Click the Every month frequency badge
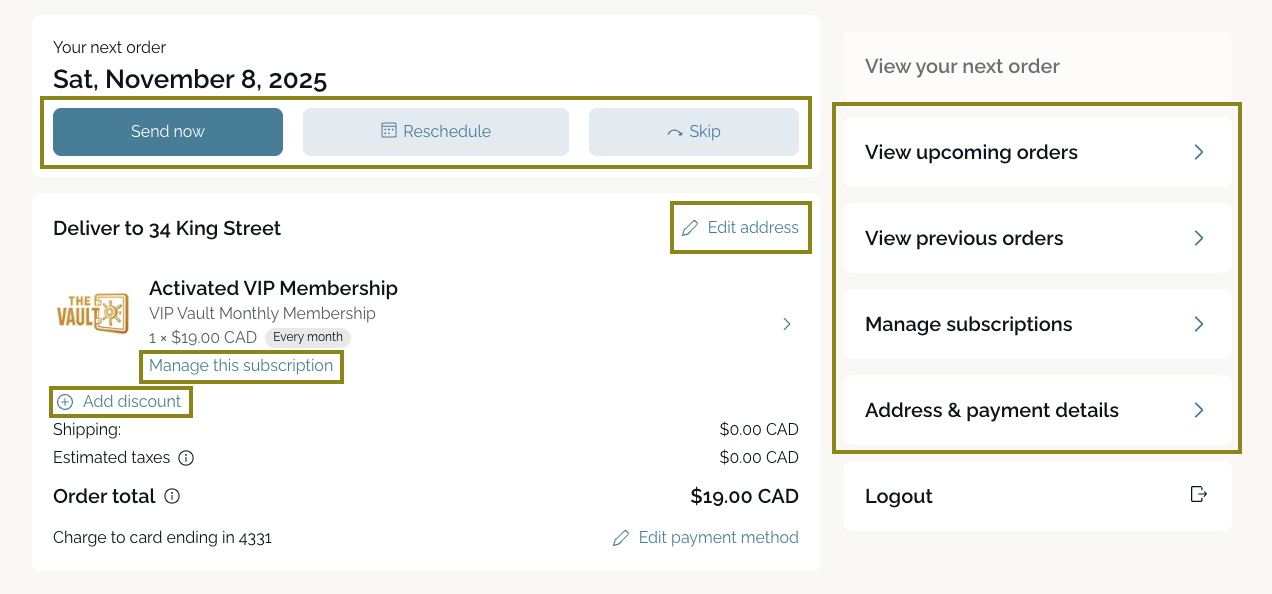Image resolution: width=1272 pixels, height=594 pixels. point(308,337)
